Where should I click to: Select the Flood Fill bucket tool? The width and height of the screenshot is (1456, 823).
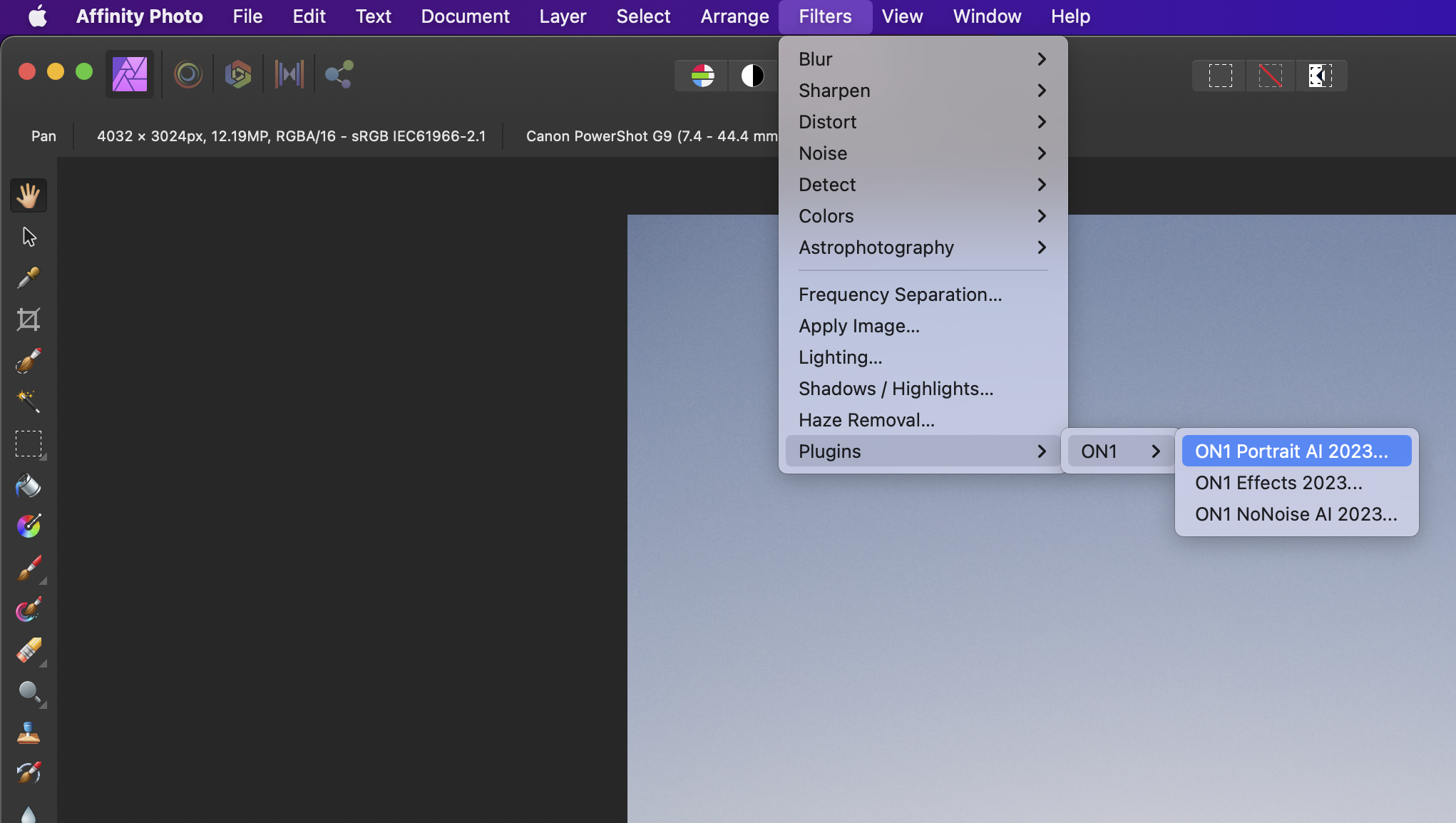pos(29,486)
